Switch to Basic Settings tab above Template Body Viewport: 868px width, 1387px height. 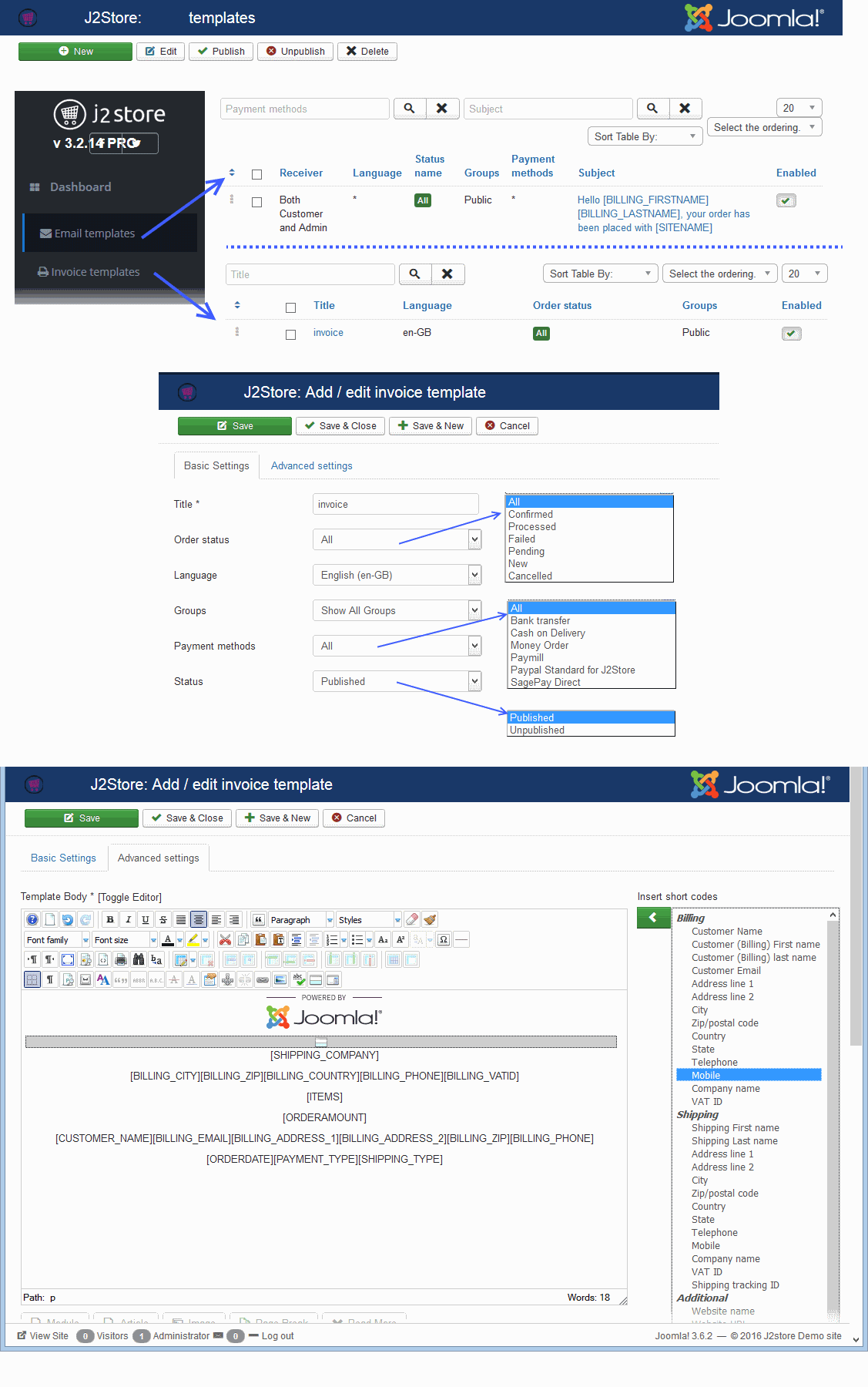[x=63, y=858]
